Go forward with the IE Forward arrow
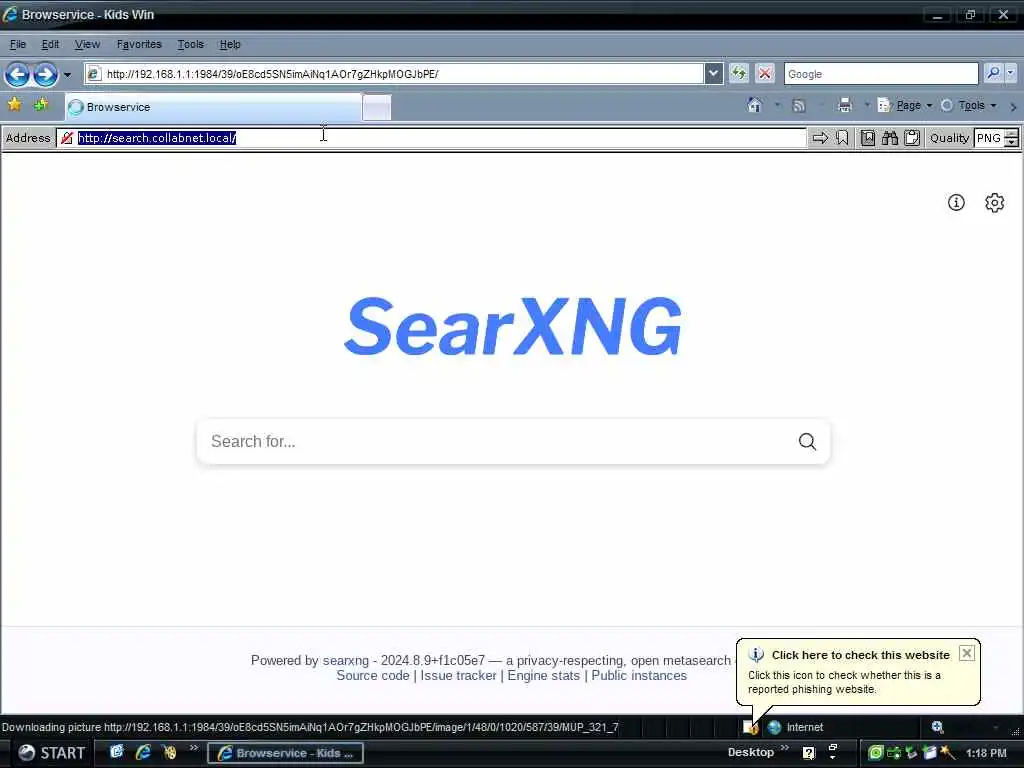The width and height of the screenshot is (1024, 768). pos(46,74)
